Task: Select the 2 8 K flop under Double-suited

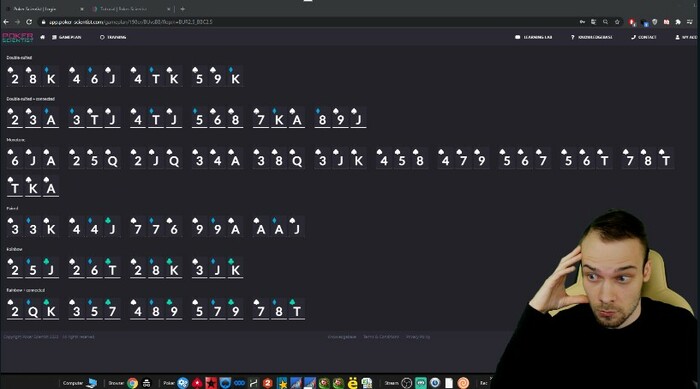Action: [x=33, y=77]
